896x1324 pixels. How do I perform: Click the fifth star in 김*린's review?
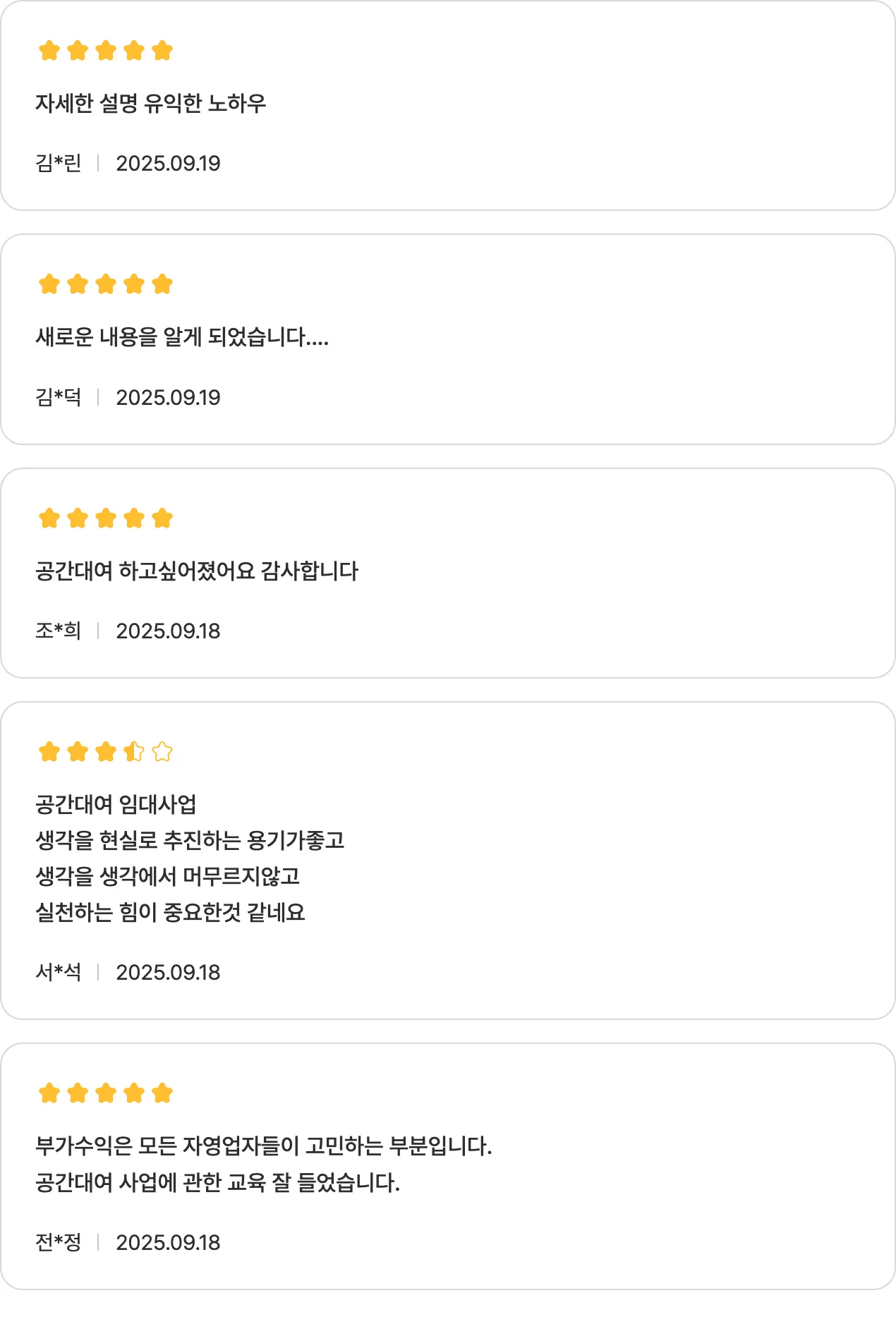pyautogui.click(x=162, y=51)
